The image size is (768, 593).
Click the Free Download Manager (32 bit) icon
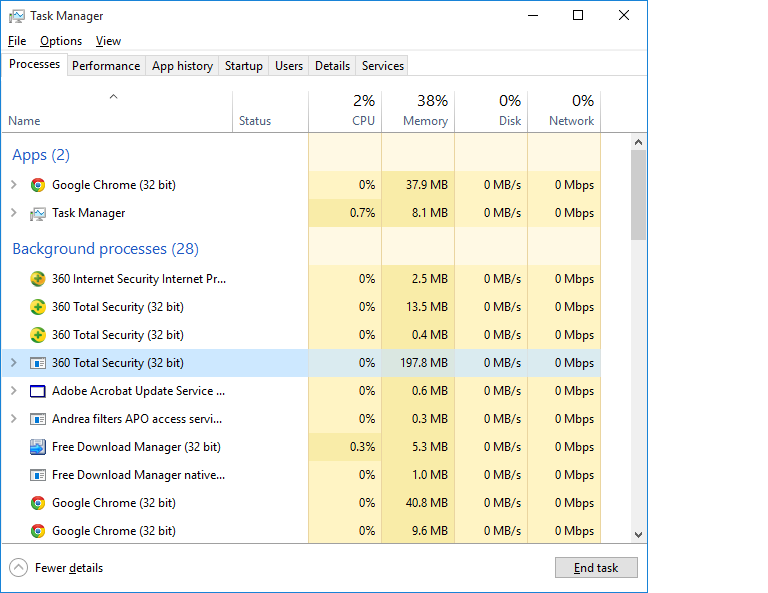coord(38,447)
